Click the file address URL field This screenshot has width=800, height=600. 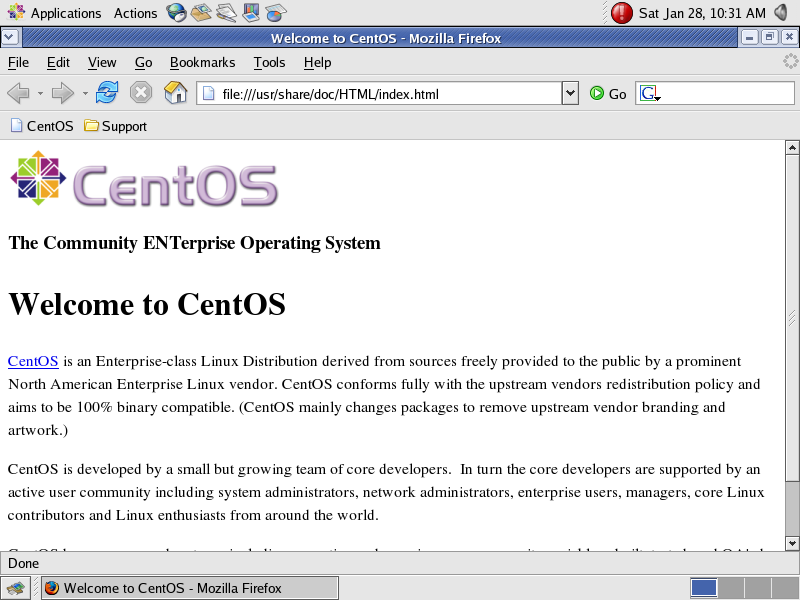[385, 94]
